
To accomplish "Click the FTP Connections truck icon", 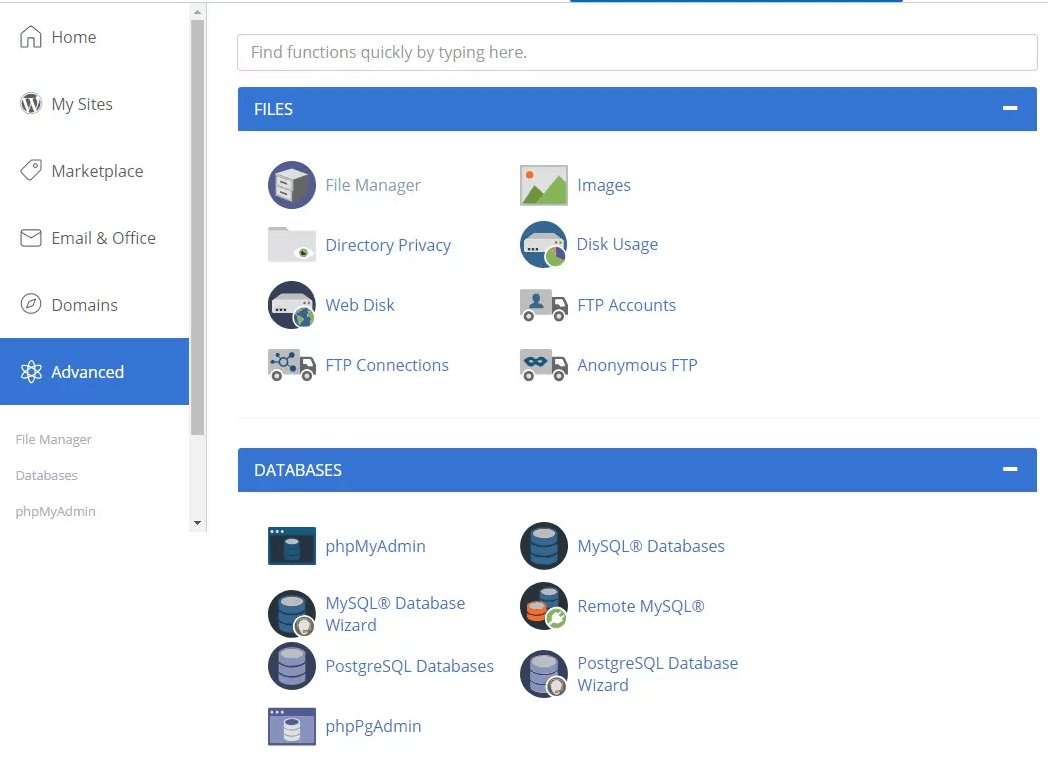I will pos(291,365).
